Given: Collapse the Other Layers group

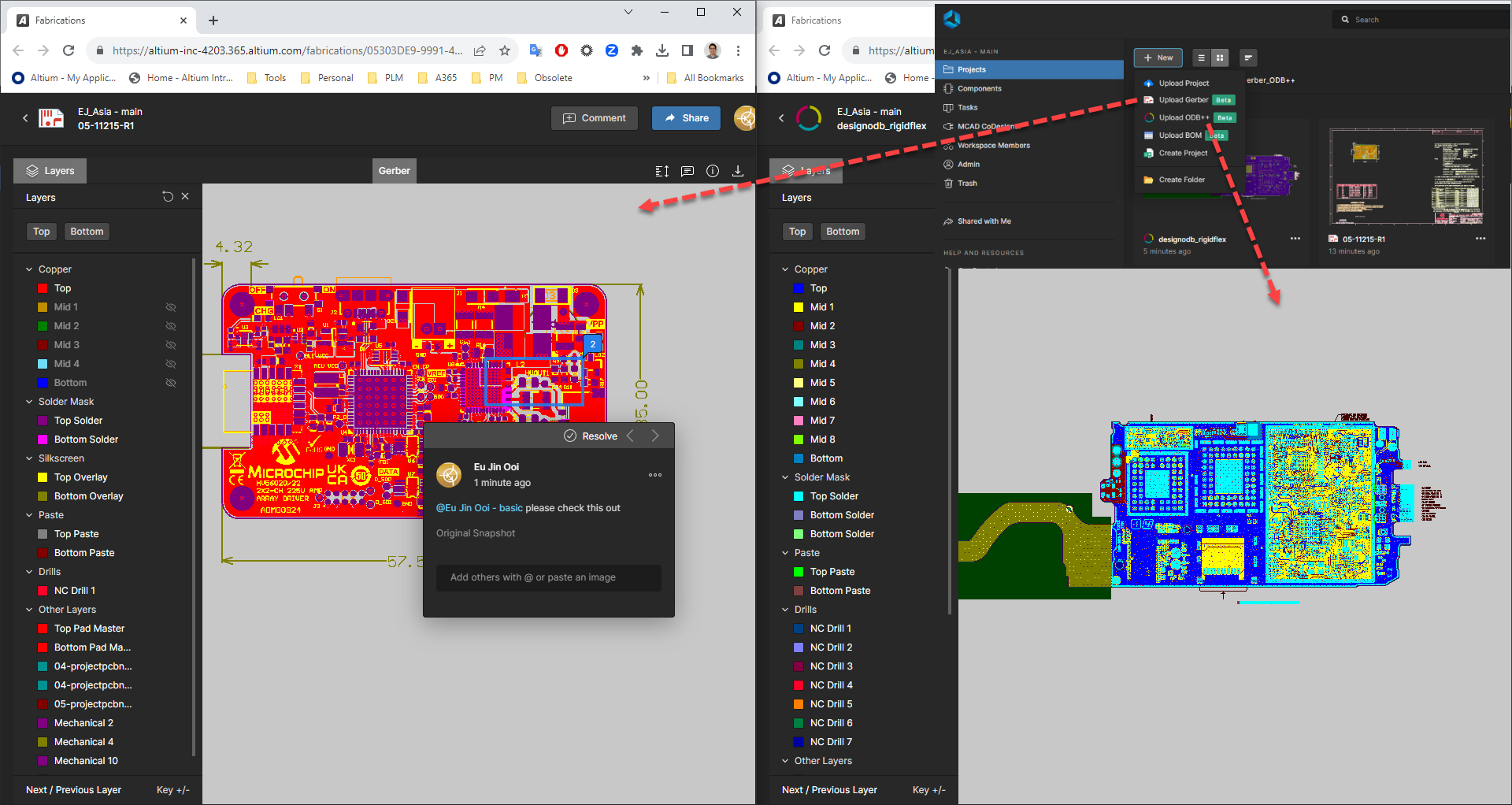Looking at the screenshot, I should [x=29, y=610].
